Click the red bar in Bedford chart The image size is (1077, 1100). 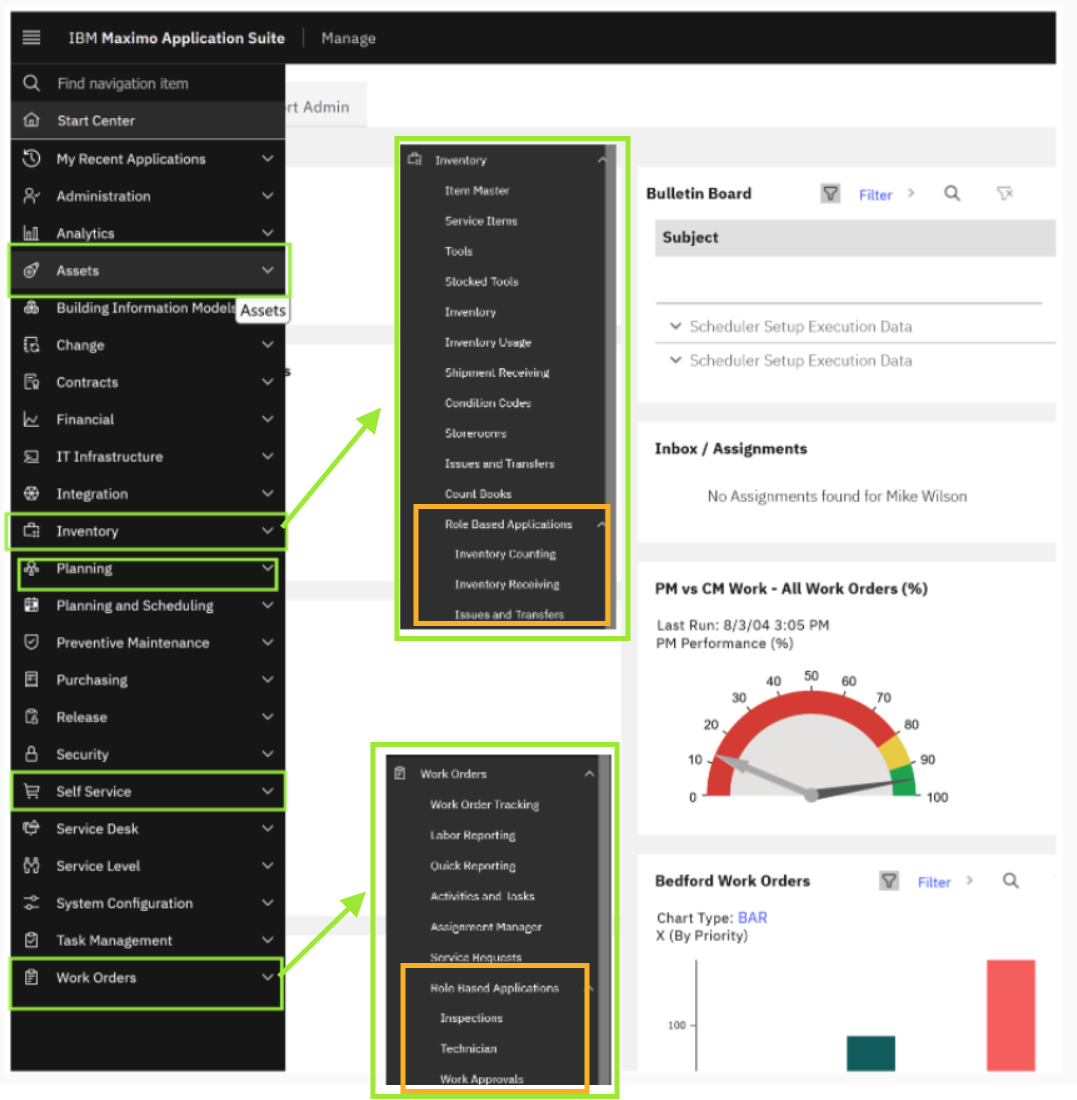[x=1010, y=1015]
